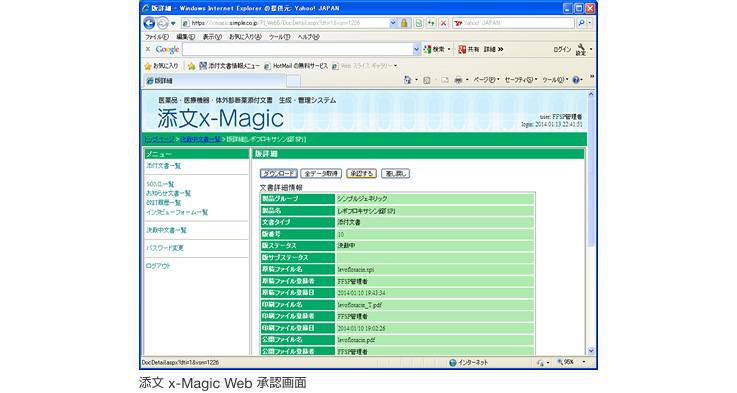Image resolution: width=737 pixels, height=393 pixels.
Task: Open インタビューフォーム一覧 in side menu
Action: coord(177,212)
